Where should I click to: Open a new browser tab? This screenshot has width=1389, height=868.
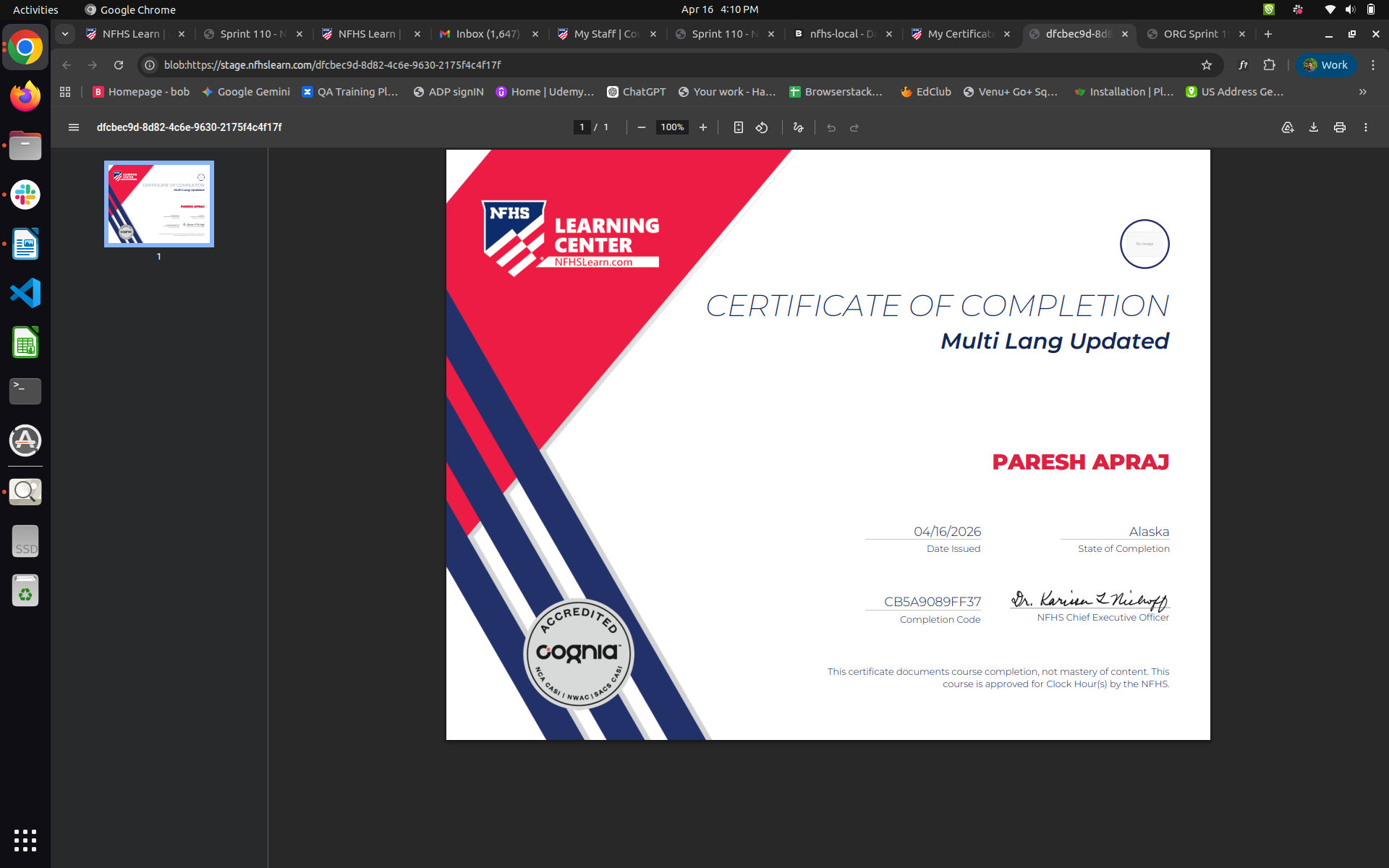coord(1267,34)
